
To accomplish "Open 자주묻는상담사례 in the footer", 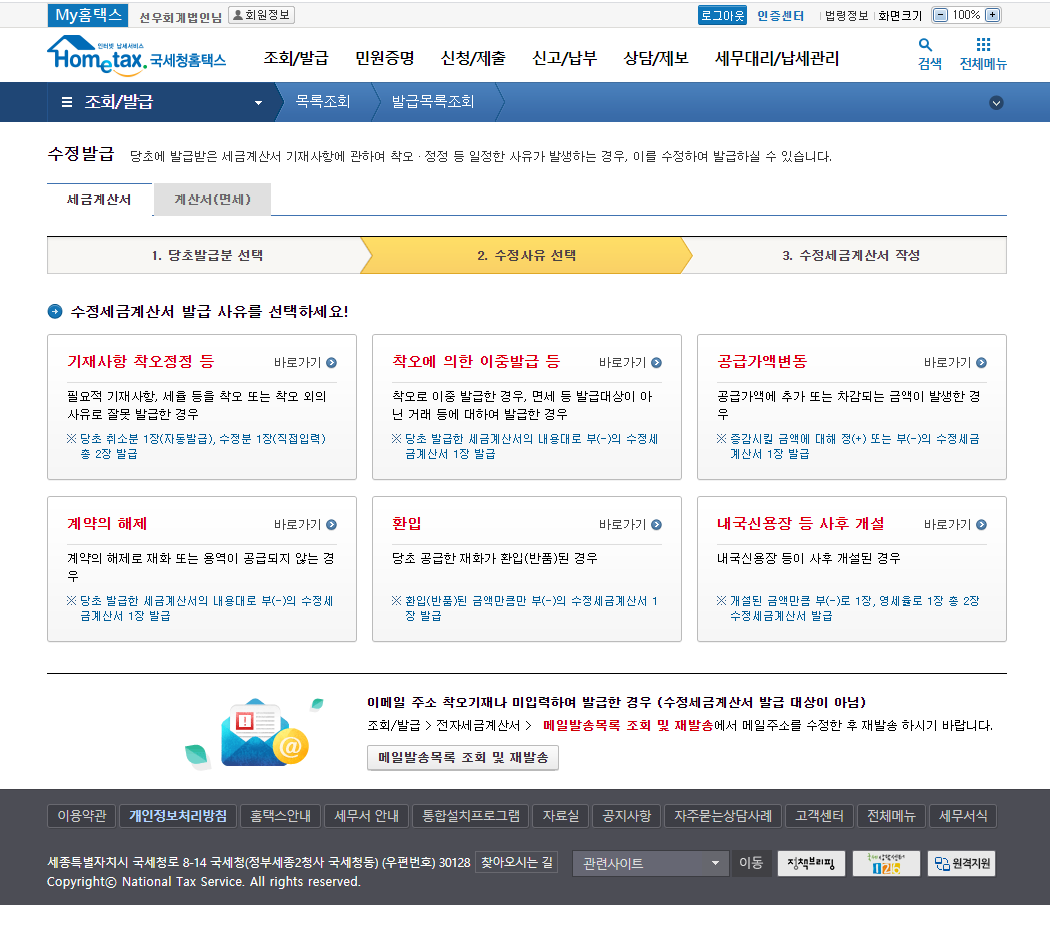I will click(723, 815).
